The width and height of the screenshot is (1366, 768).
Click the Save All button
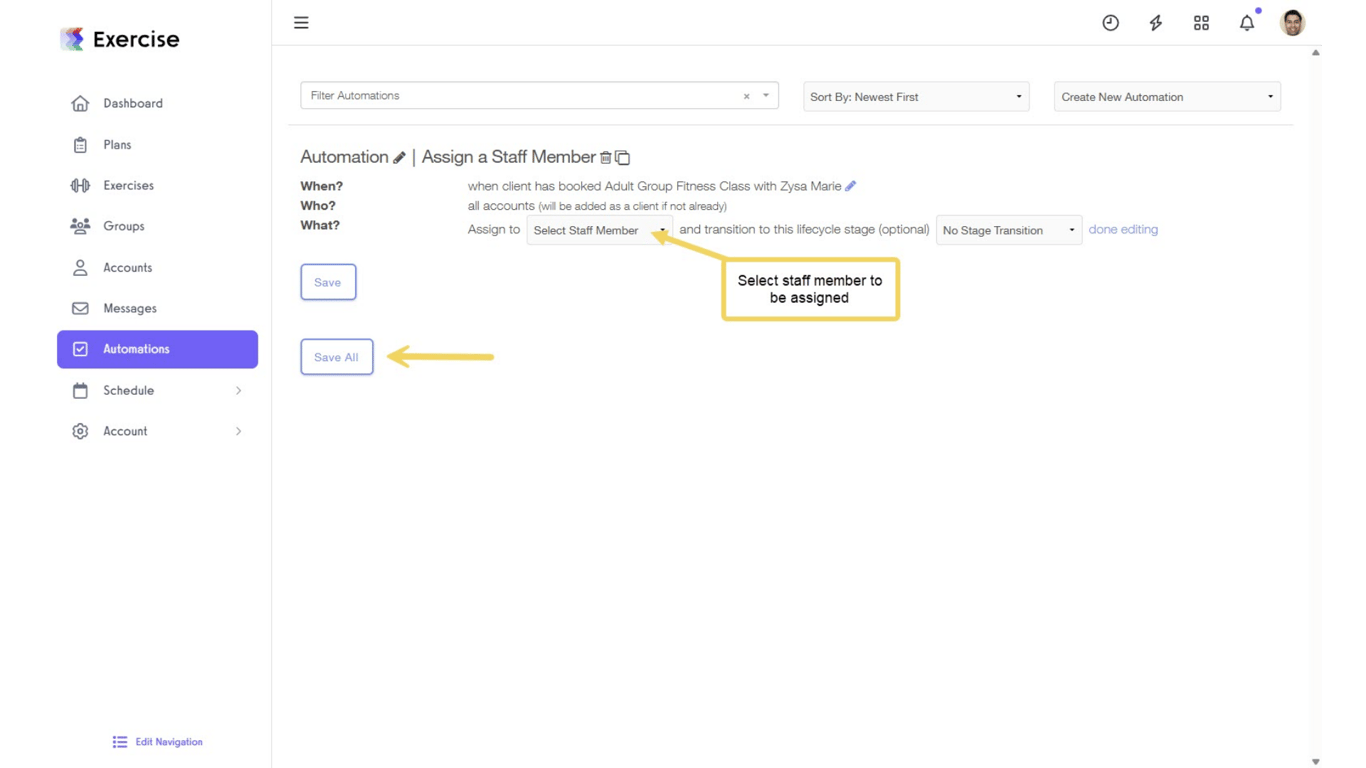click(x=336, y=356)
